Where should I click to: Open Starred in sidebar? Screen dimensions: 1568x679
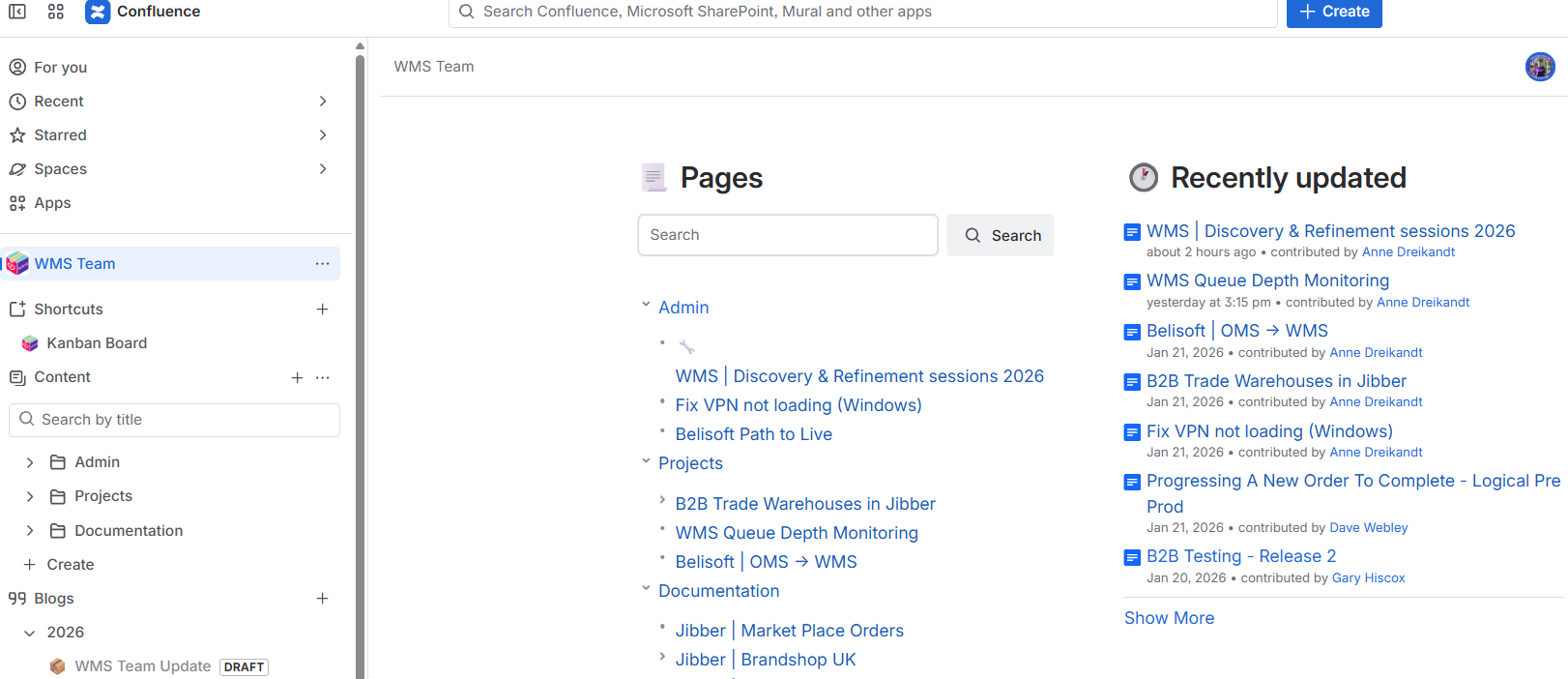(60, 134)
